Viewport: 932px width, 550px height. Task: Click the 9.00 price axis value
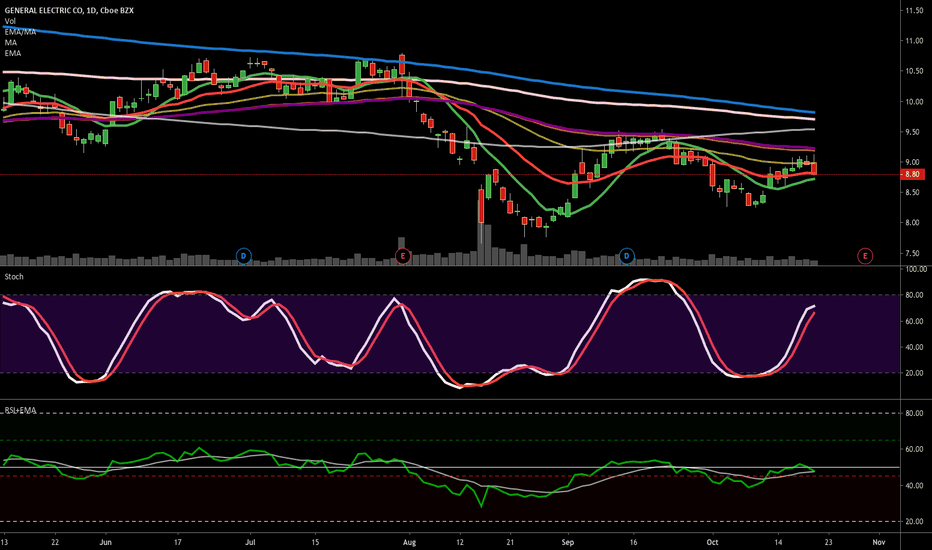[914, 162]
